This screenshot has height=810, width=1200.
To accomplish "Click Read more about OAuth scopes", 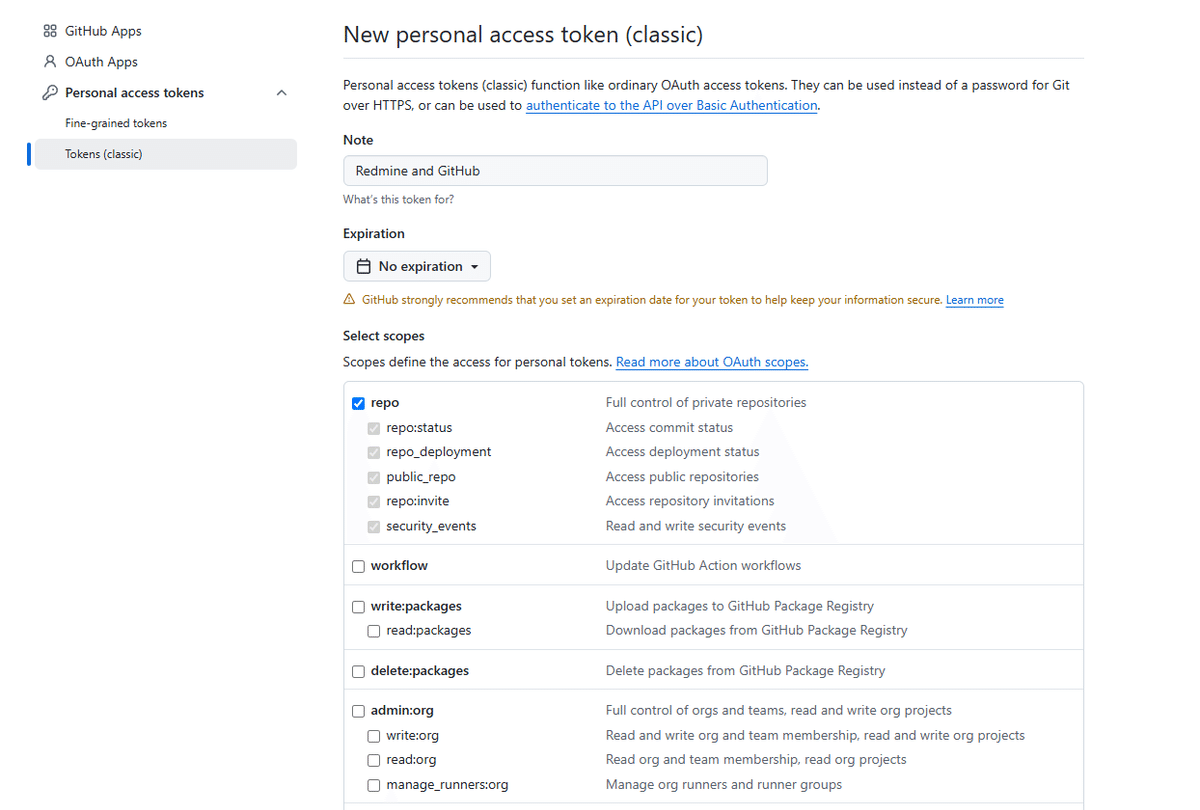I will pyautogui.click(x=711, y=361).
